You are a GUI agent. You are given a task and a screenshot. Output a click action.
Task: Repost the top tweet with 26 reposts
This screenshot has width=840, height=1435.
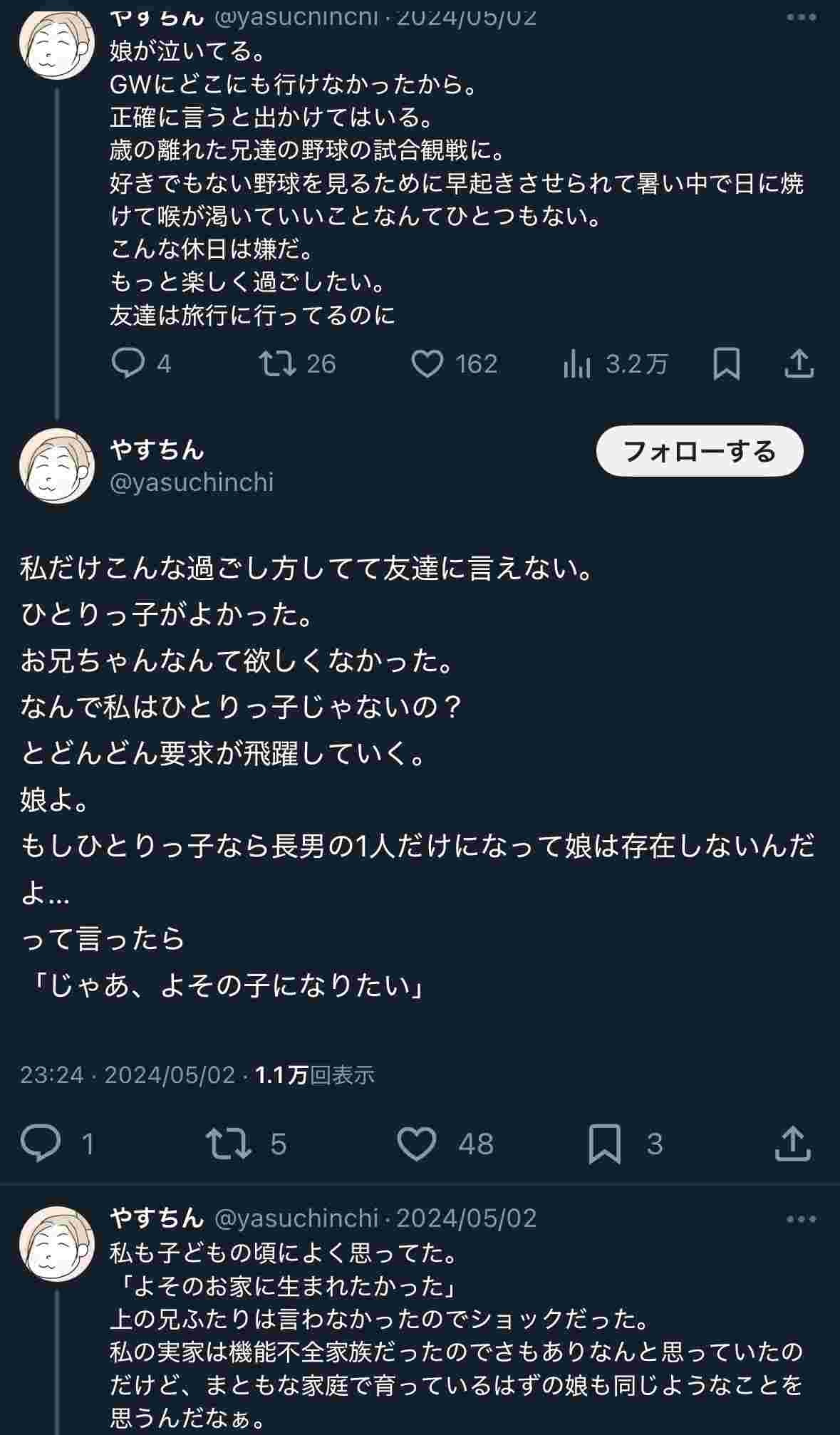point(278,363)
